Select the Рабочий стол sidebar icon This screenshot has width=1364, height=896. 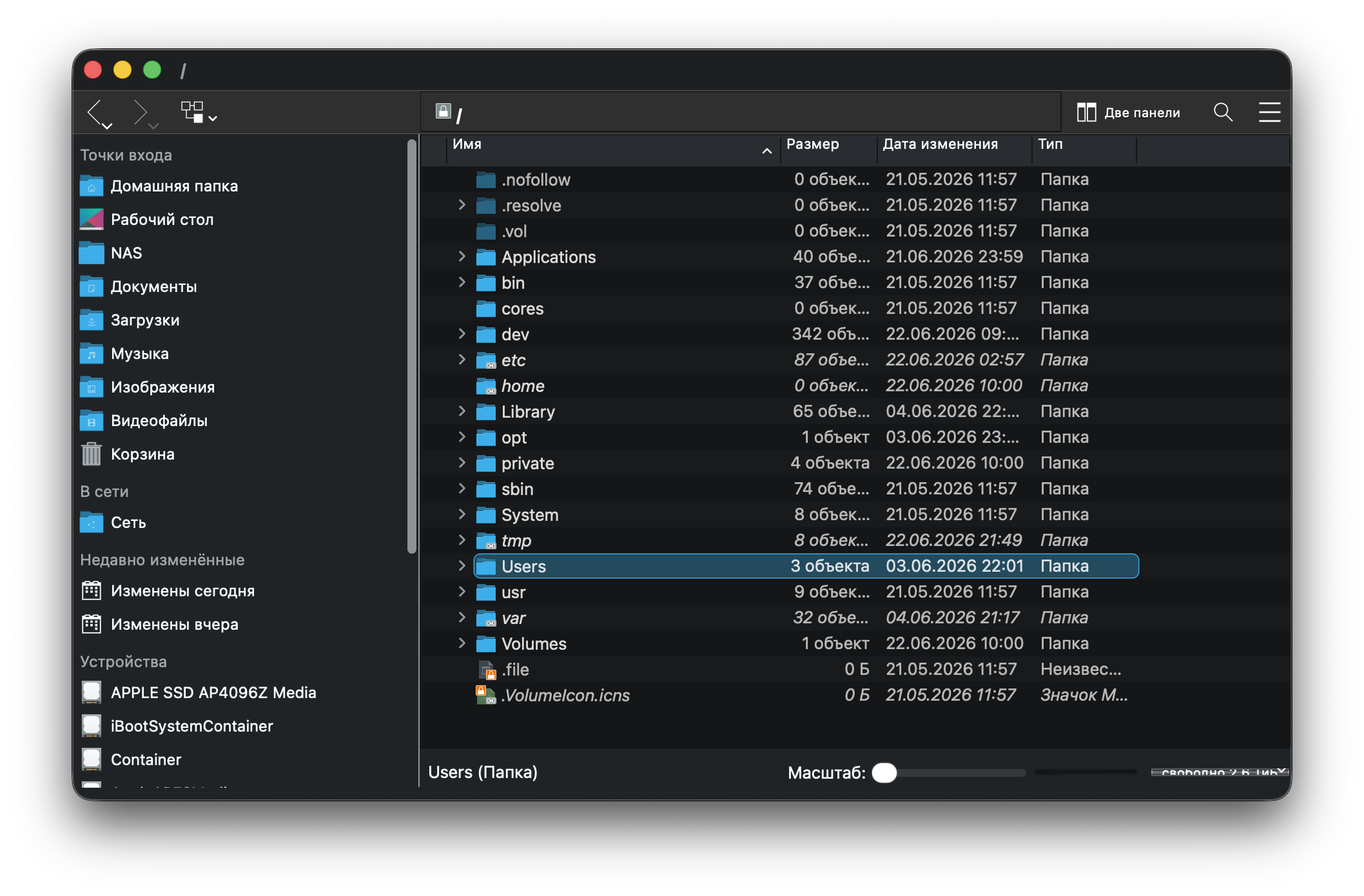coord(92,220)
